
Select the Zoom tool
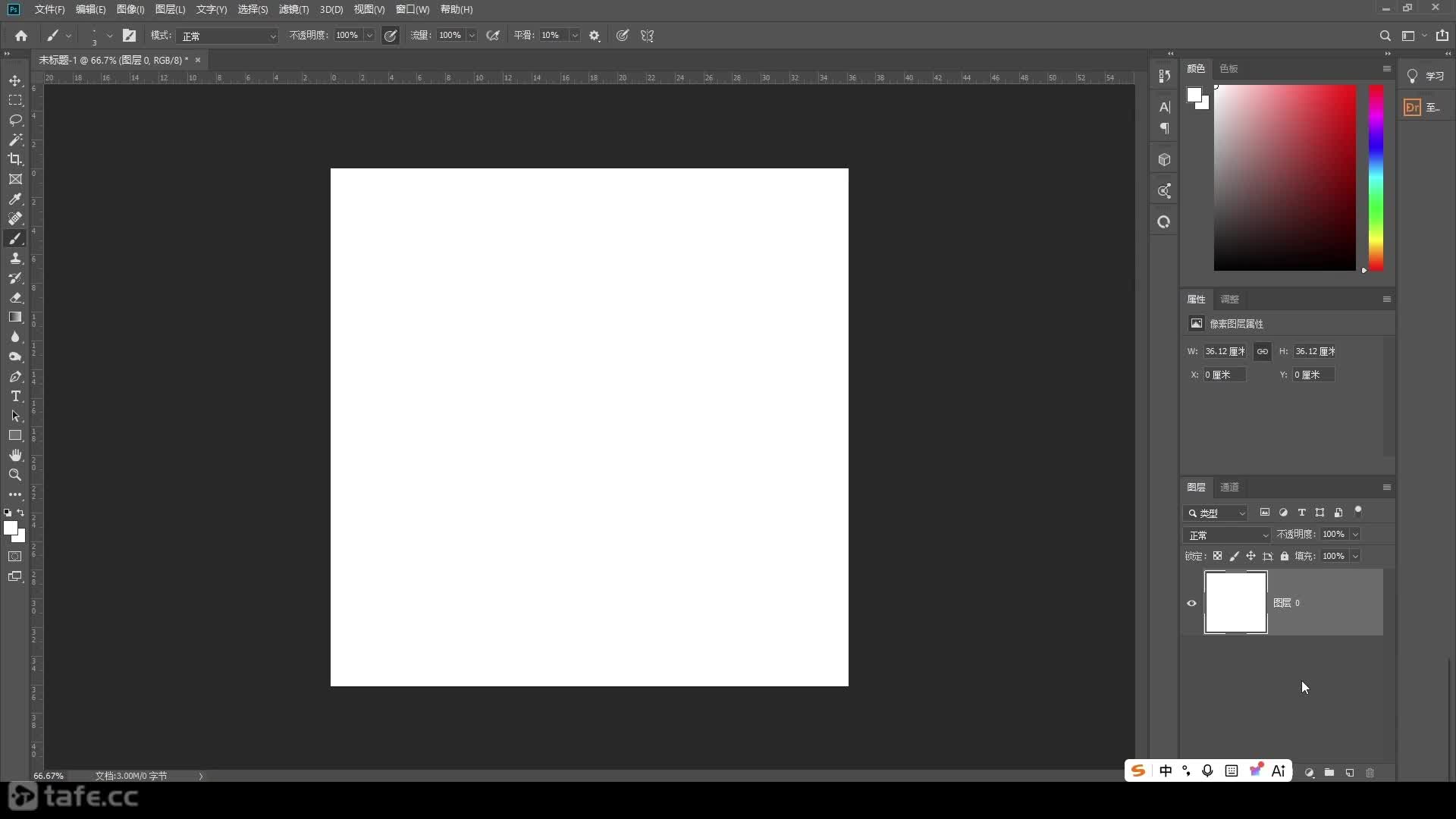pyautogui.click(x=15, y=475)
